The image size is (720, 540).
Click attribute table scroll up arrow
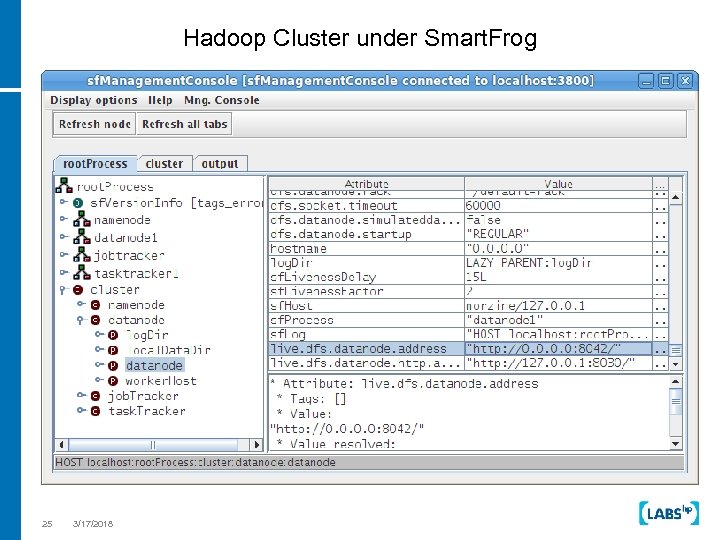click(675, 197)
